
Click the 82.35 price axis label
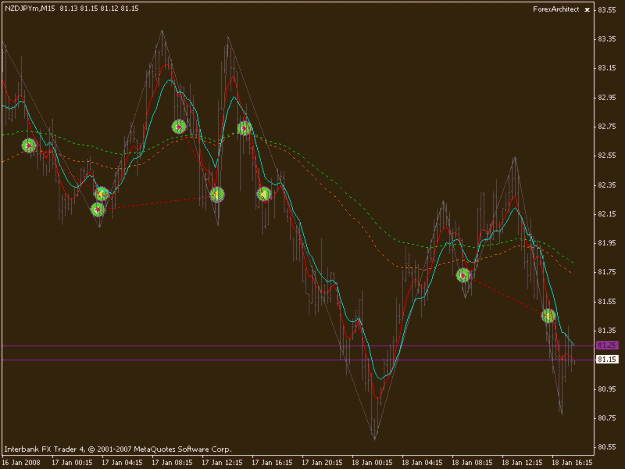[607, 185]
